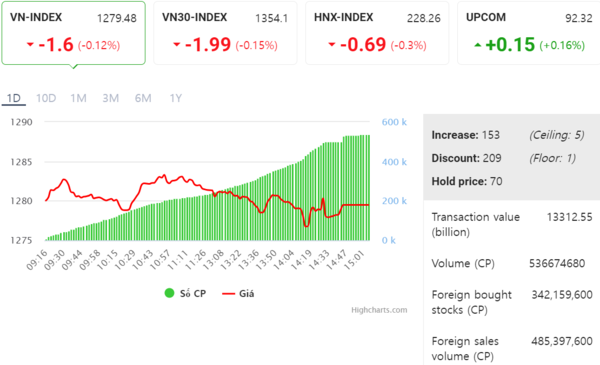Click the 15:01 time label on chart axis
600x365 pixels.
click(354, 260)
